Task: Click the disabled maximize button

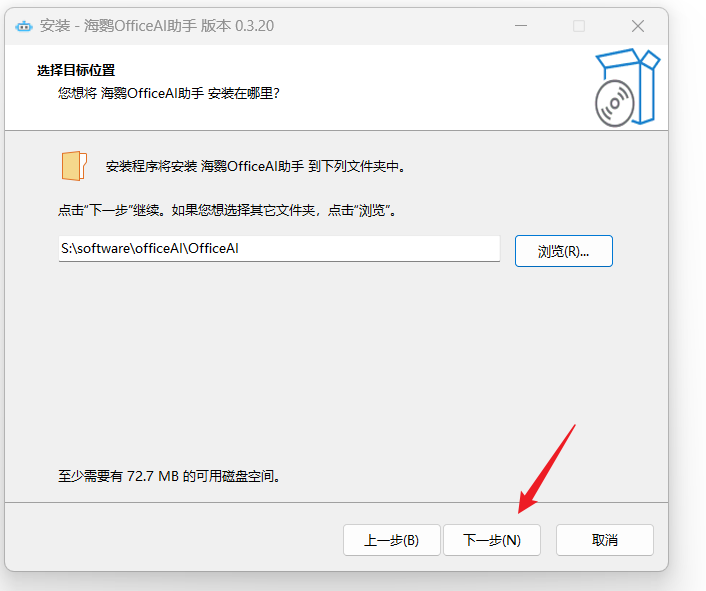Action: click(x=579, y=26)
